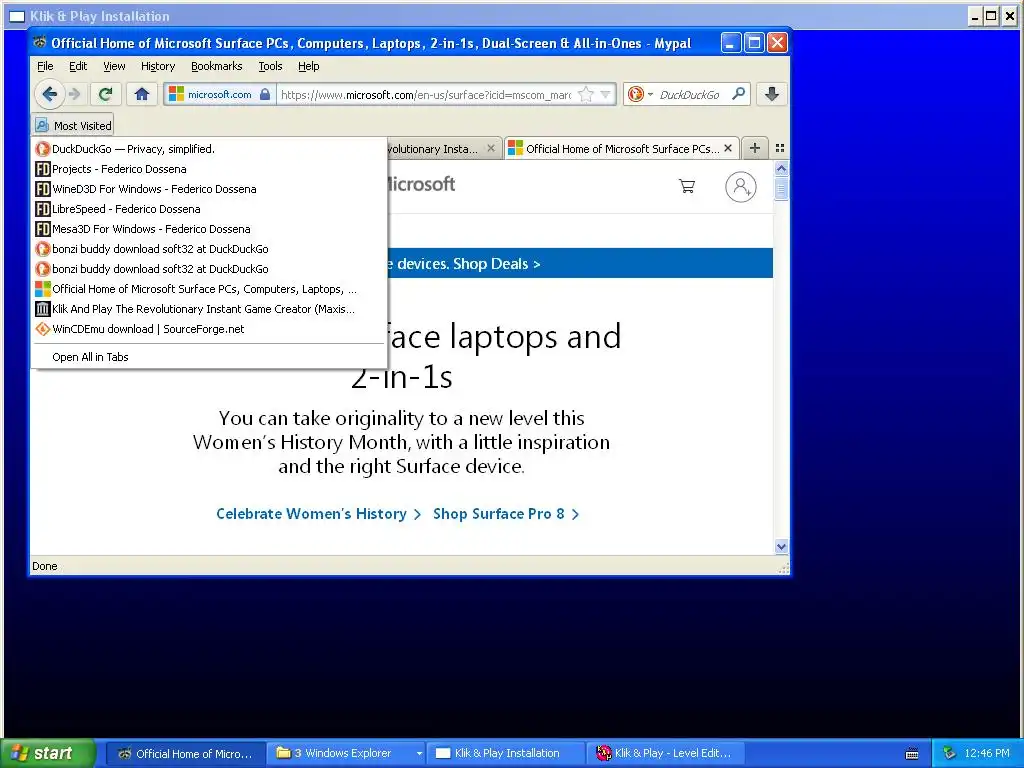Image resolution: width=1024 pixels, height=768 pixels.
Task: Click the forward navigation arrow
Action: [x=75, y=94]
